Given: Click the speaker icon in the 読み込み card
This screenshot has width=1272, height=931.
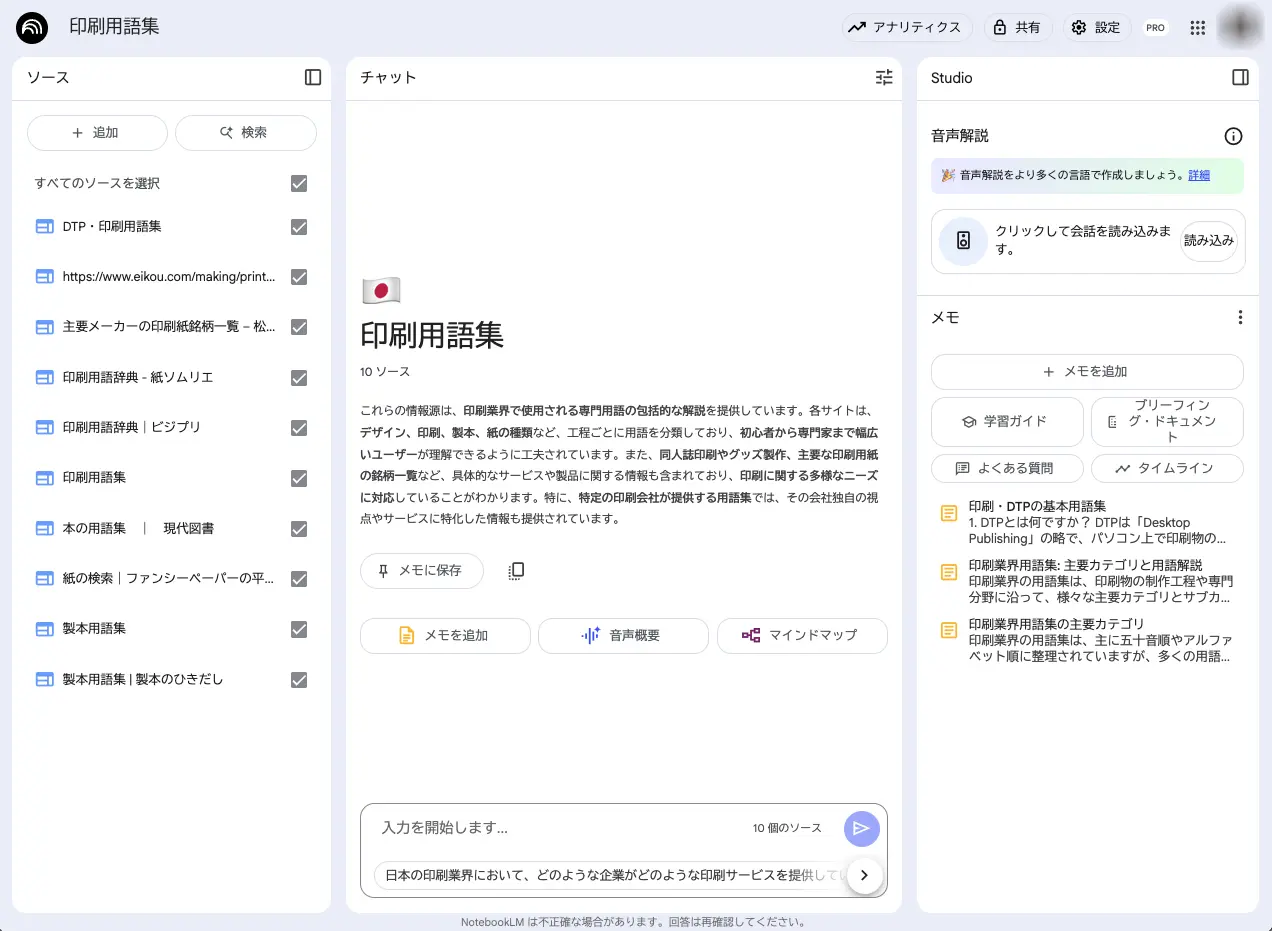Looking at the screenshot, I should pos(962,241).
